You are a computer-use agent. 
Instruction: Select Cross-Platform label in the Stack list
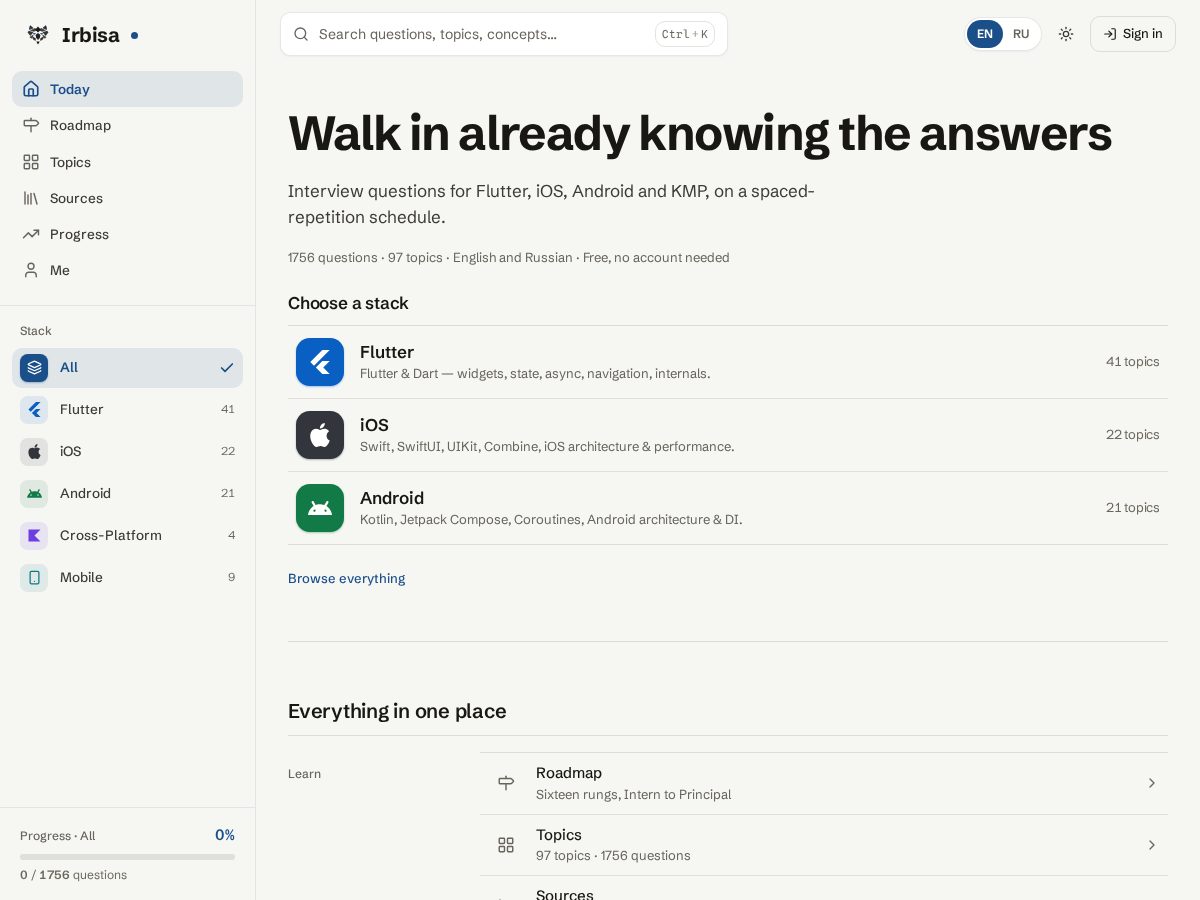(x=111, y=536)
